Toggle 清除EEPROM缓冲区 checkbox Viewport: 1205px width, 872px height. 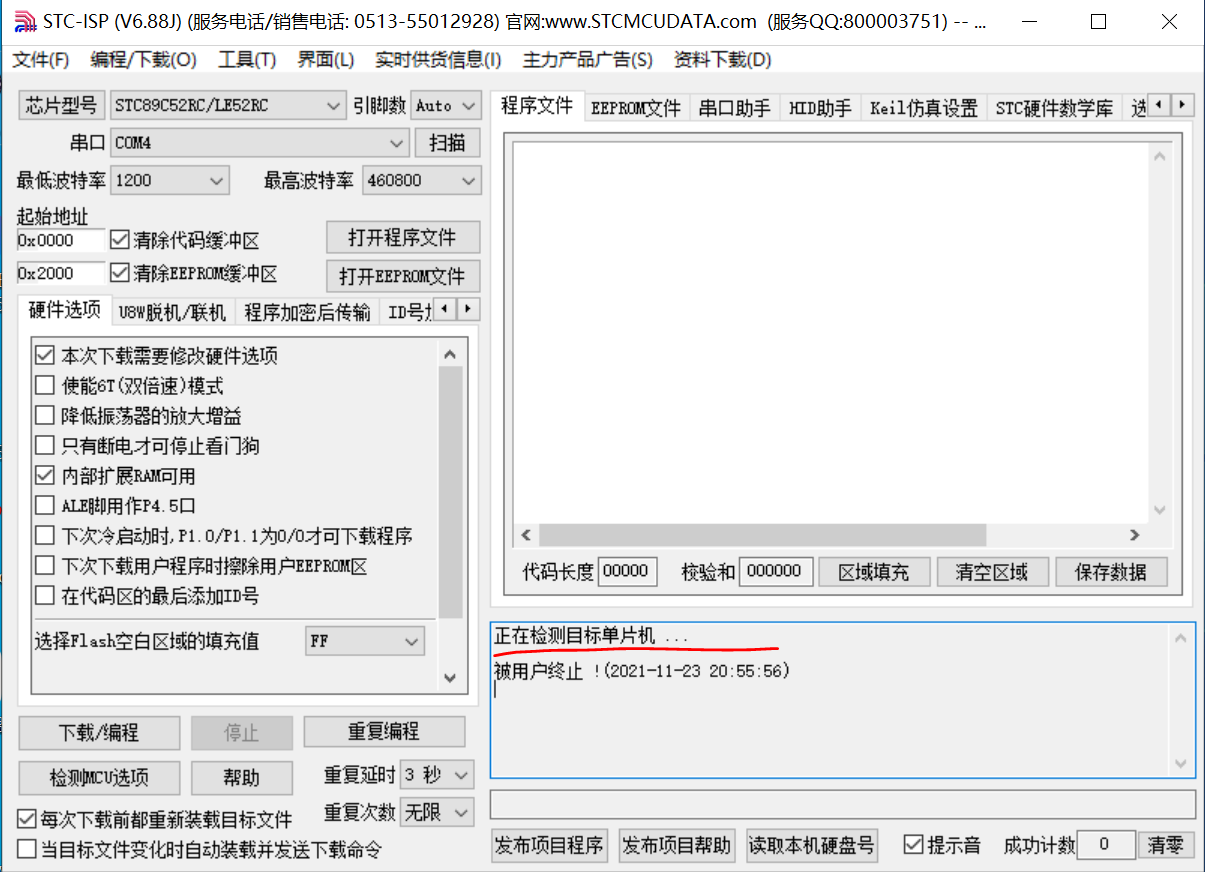tap(120, 273)
